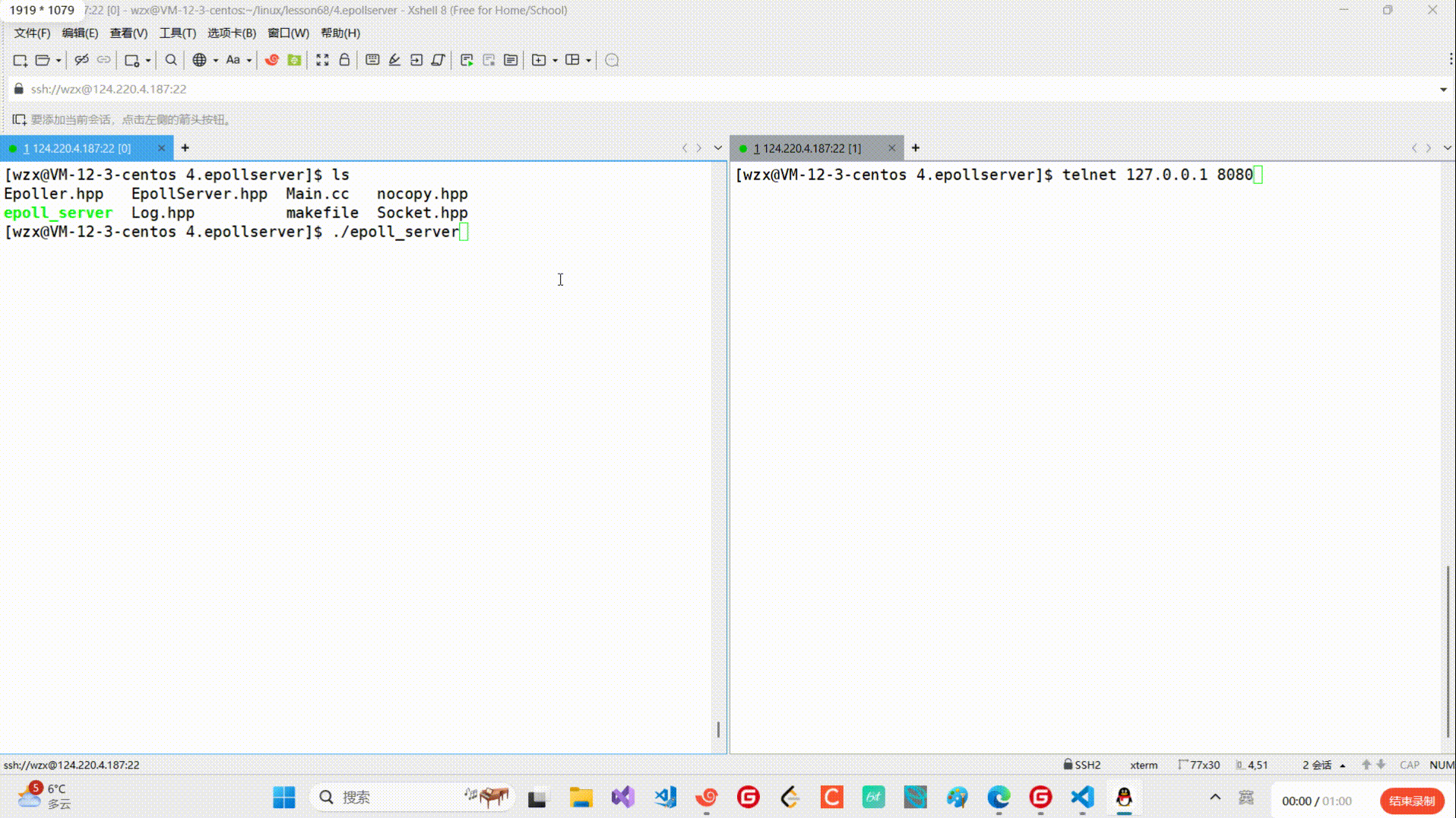Viewport: 1456px width, 818px height.
Task: Open the 查看(V) menu
Action: 128,33
